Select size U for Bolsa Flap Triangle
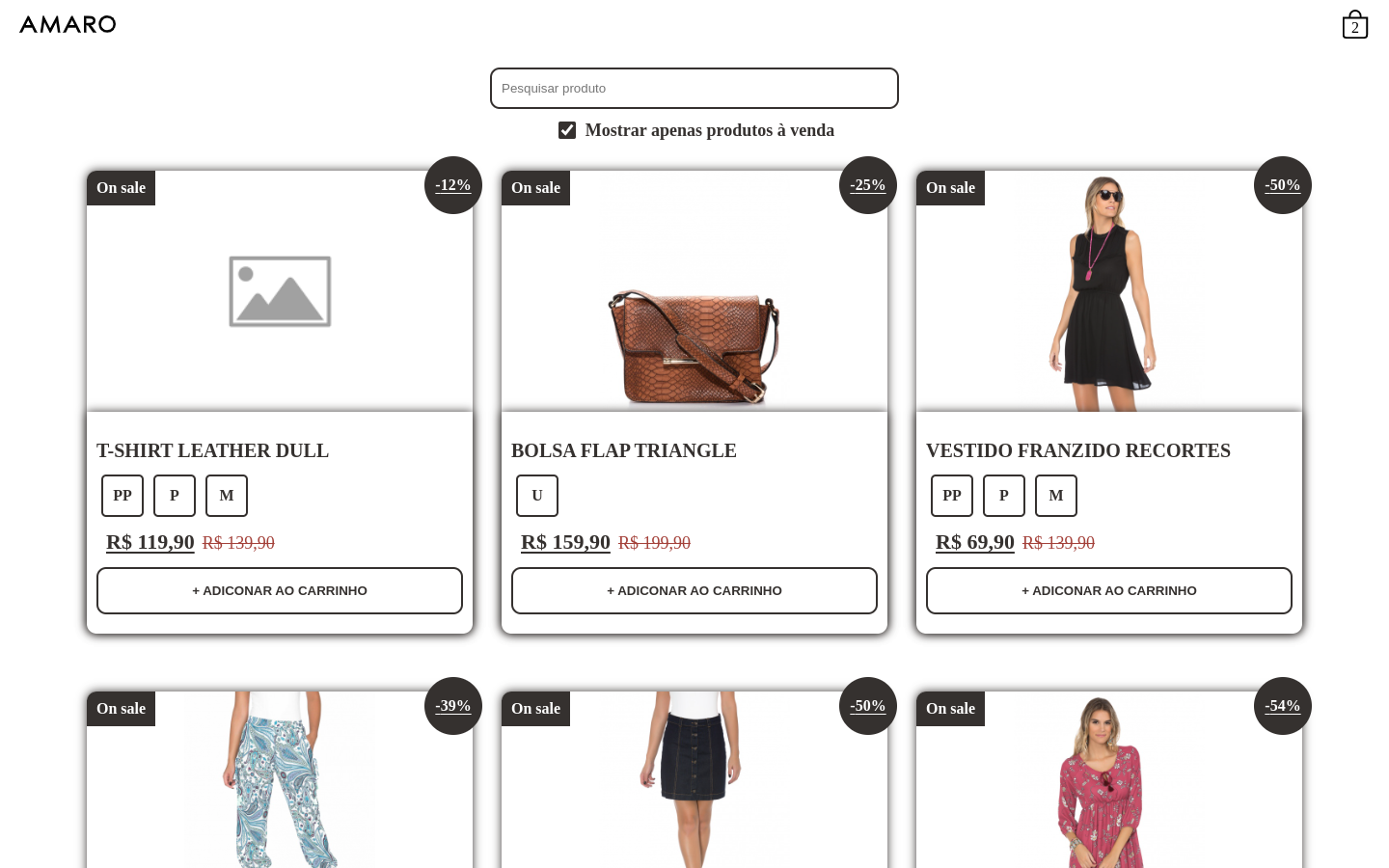This screenshot has width=1389, height=868. [x=537, y=496]
